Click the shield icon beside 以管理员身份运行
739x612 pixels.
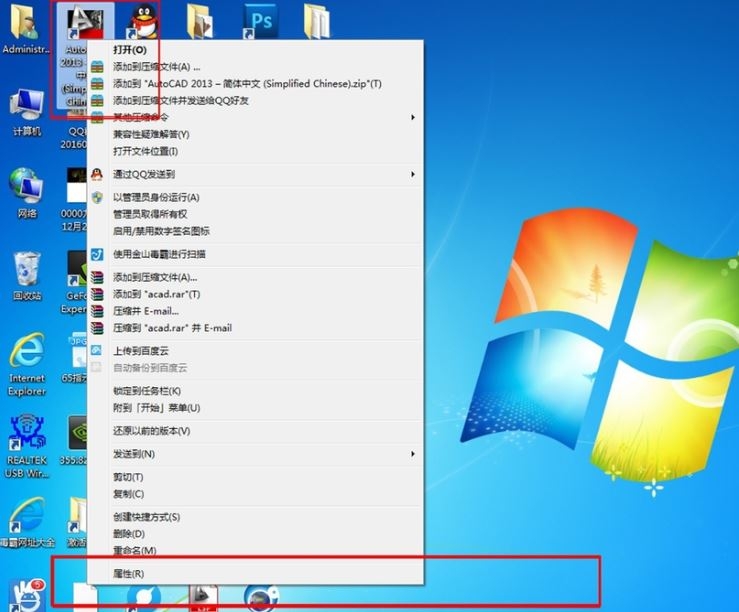97,197
